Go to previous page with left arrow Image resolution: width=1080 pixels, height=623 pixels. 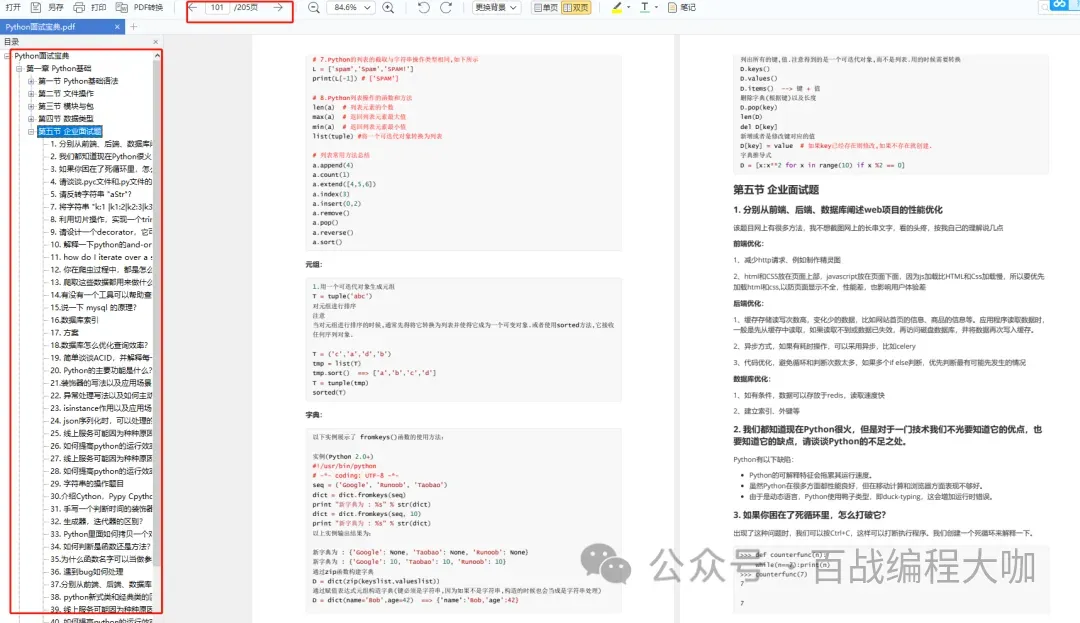point(193,8)
